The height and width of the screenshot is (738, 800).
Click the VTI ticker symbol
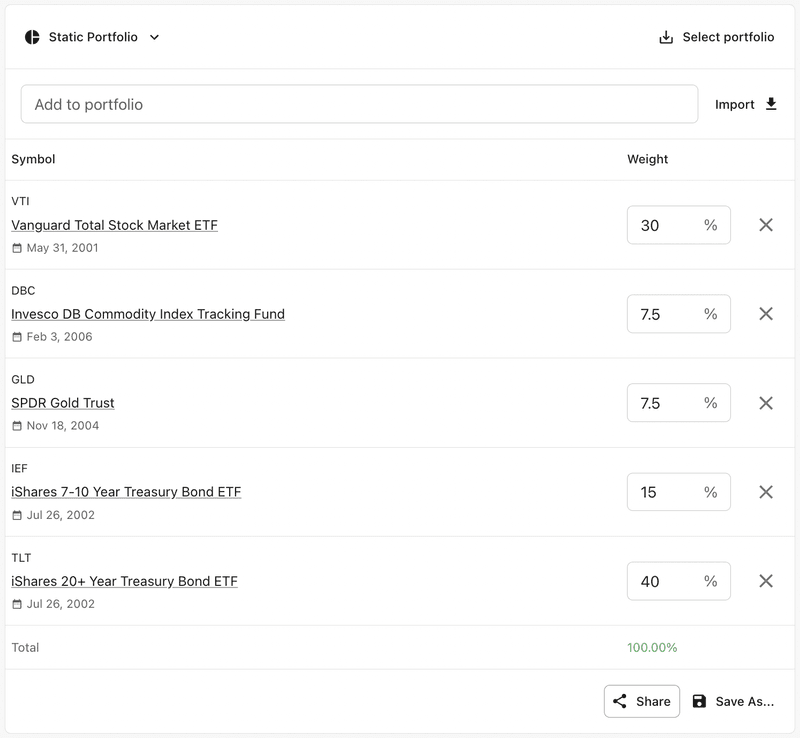20,201
